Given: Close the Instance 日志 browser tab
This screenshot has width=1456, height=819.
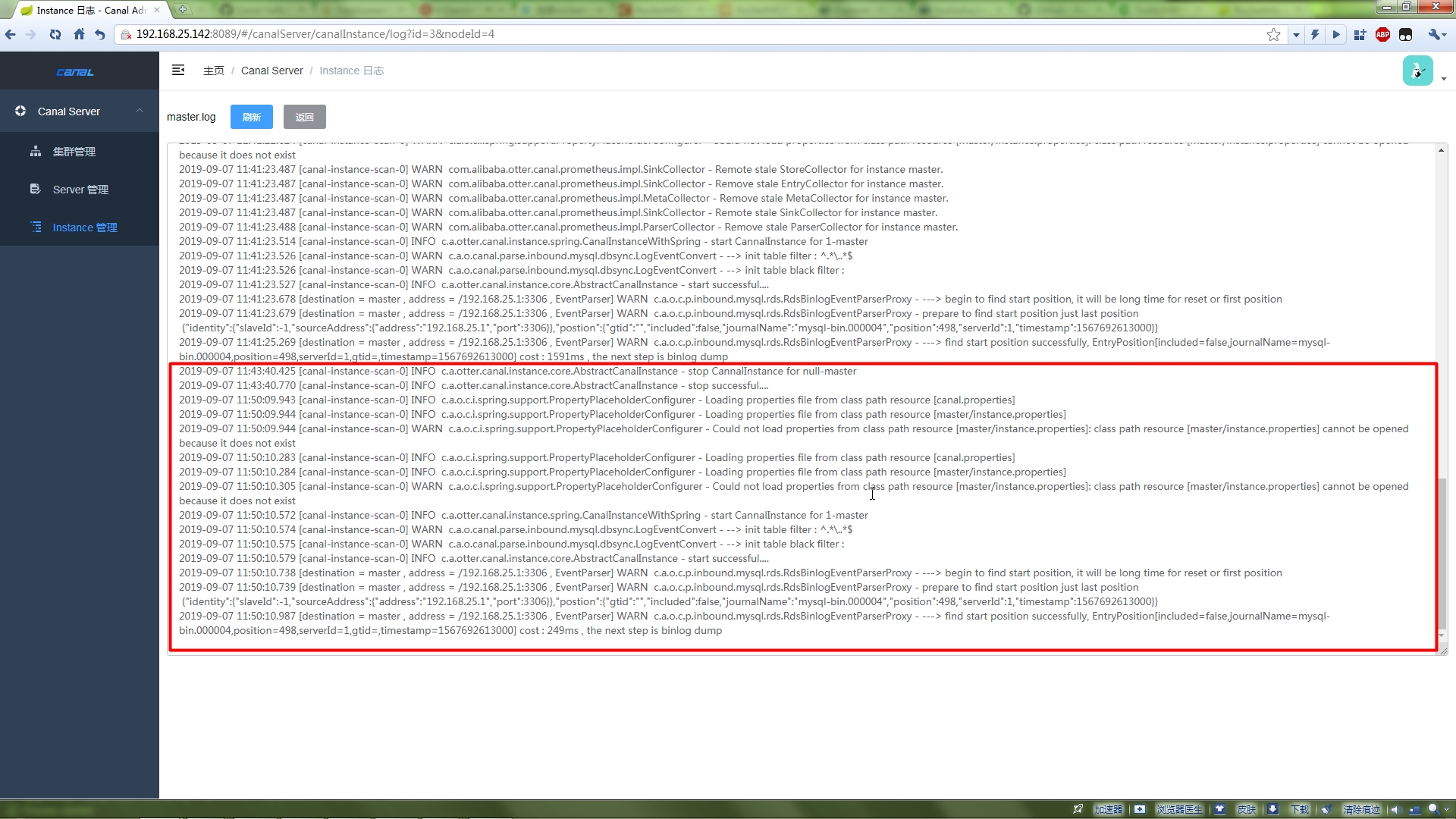Looking at the screenshot, I should point(157,10).
